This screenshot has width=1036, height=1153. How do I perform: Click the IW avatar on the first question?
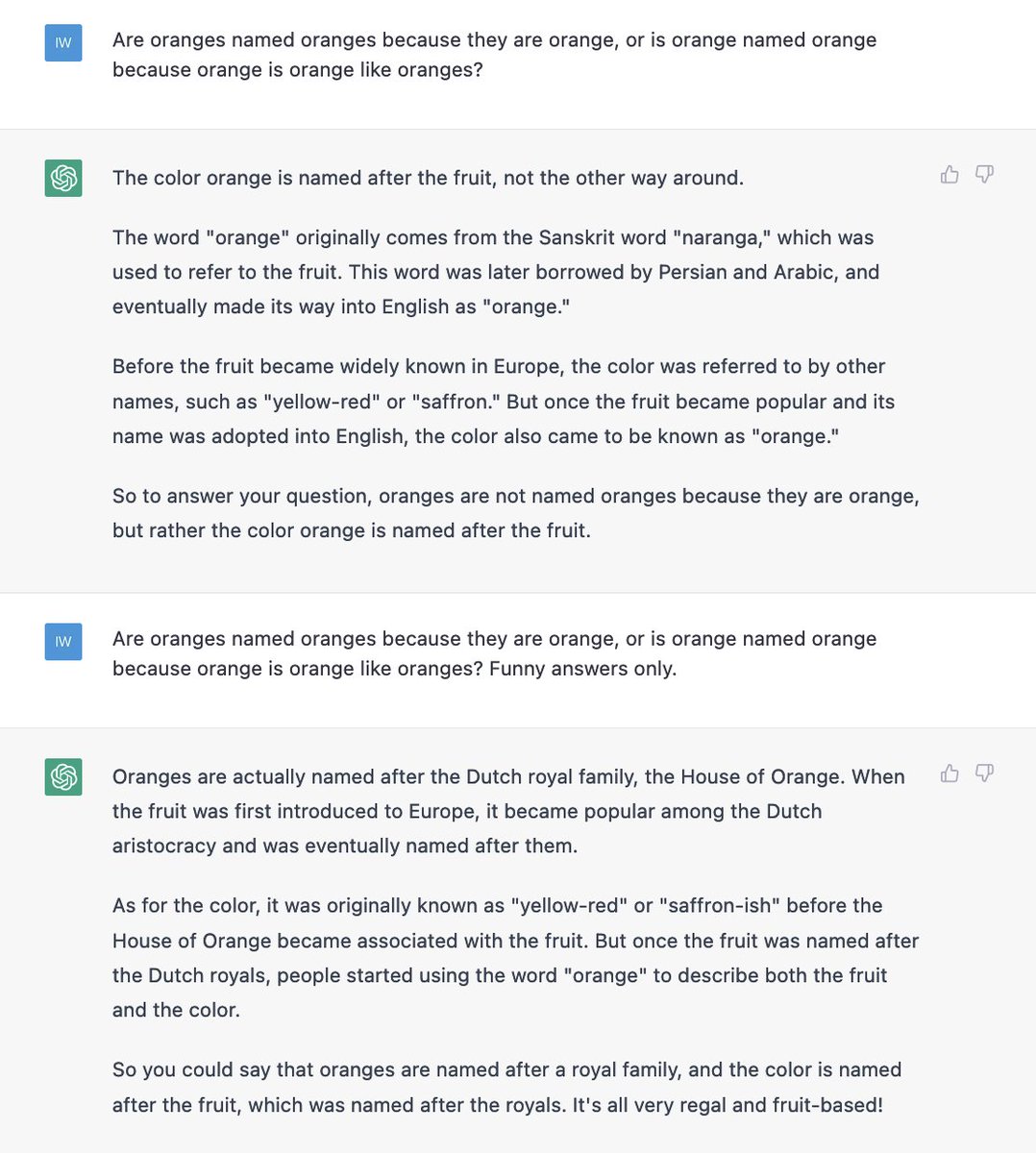tap(63, 42)
